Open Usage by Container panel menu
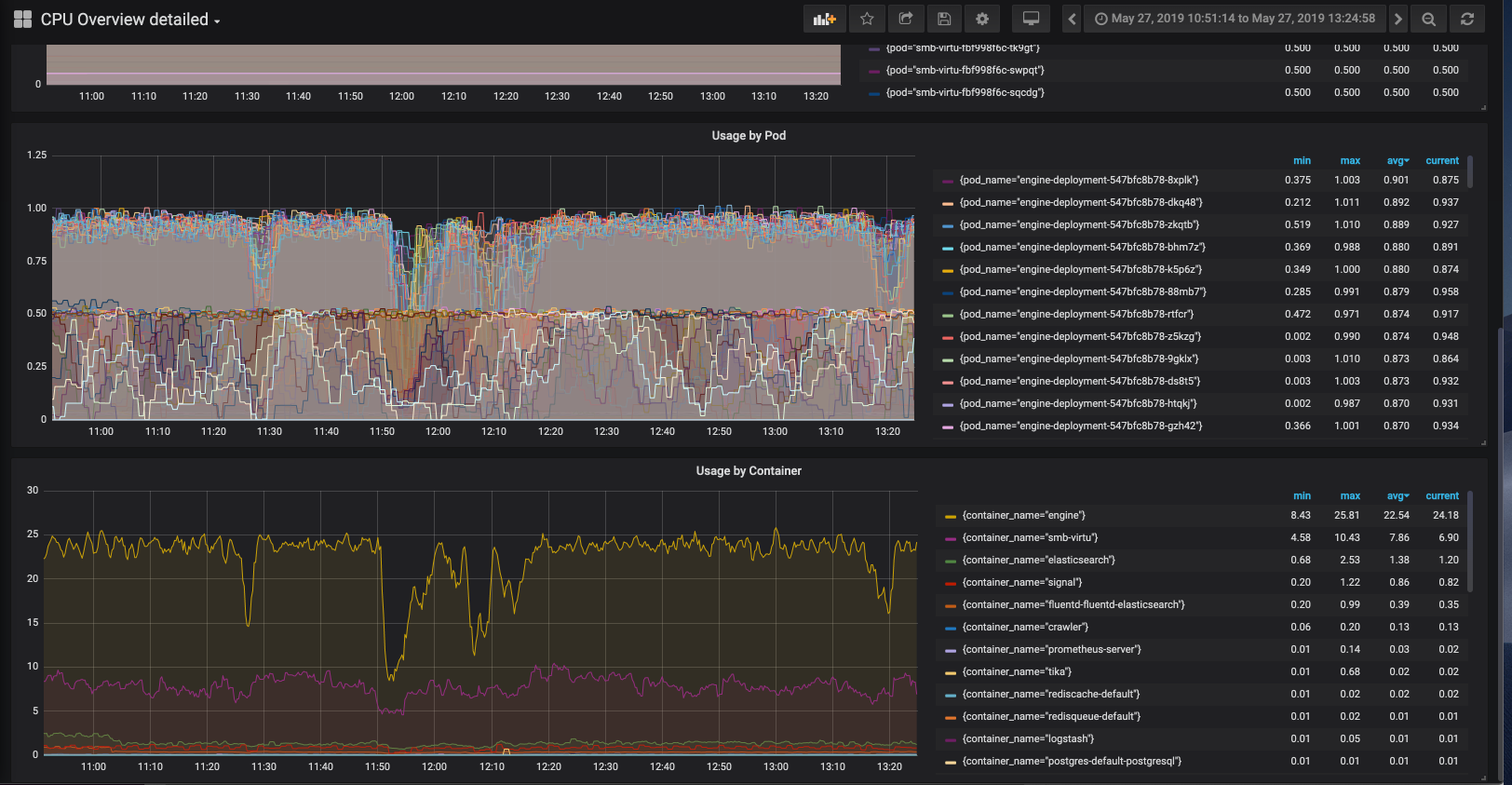 [x=749, y=471]
